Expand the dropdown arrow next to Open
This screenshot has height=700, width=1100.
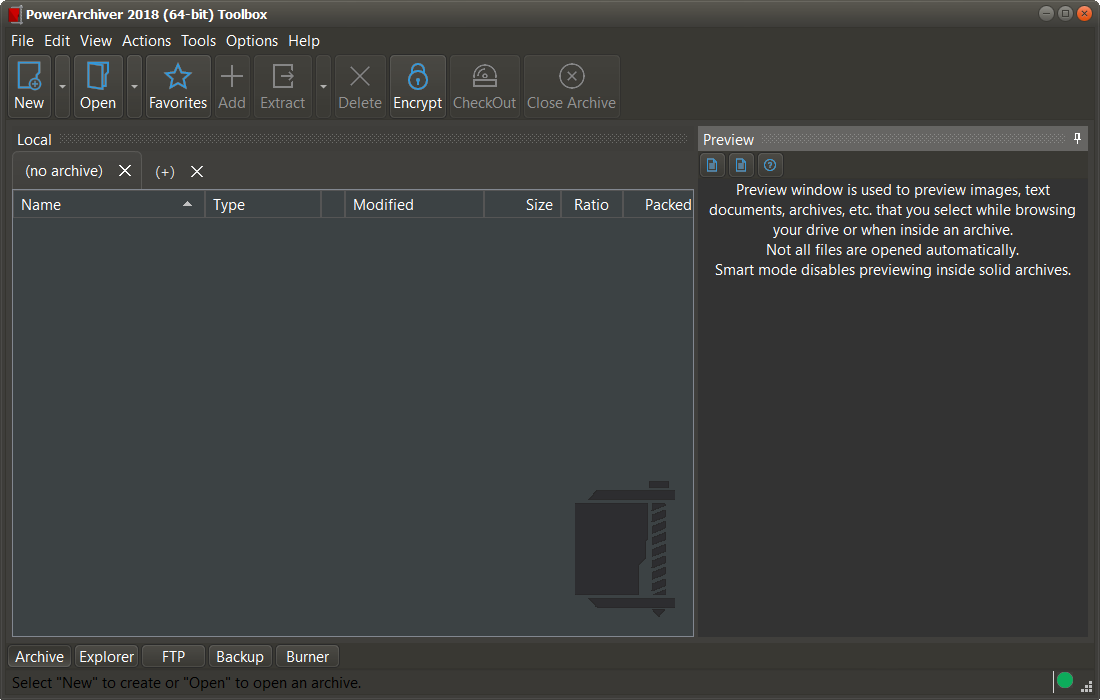[134, 86]
